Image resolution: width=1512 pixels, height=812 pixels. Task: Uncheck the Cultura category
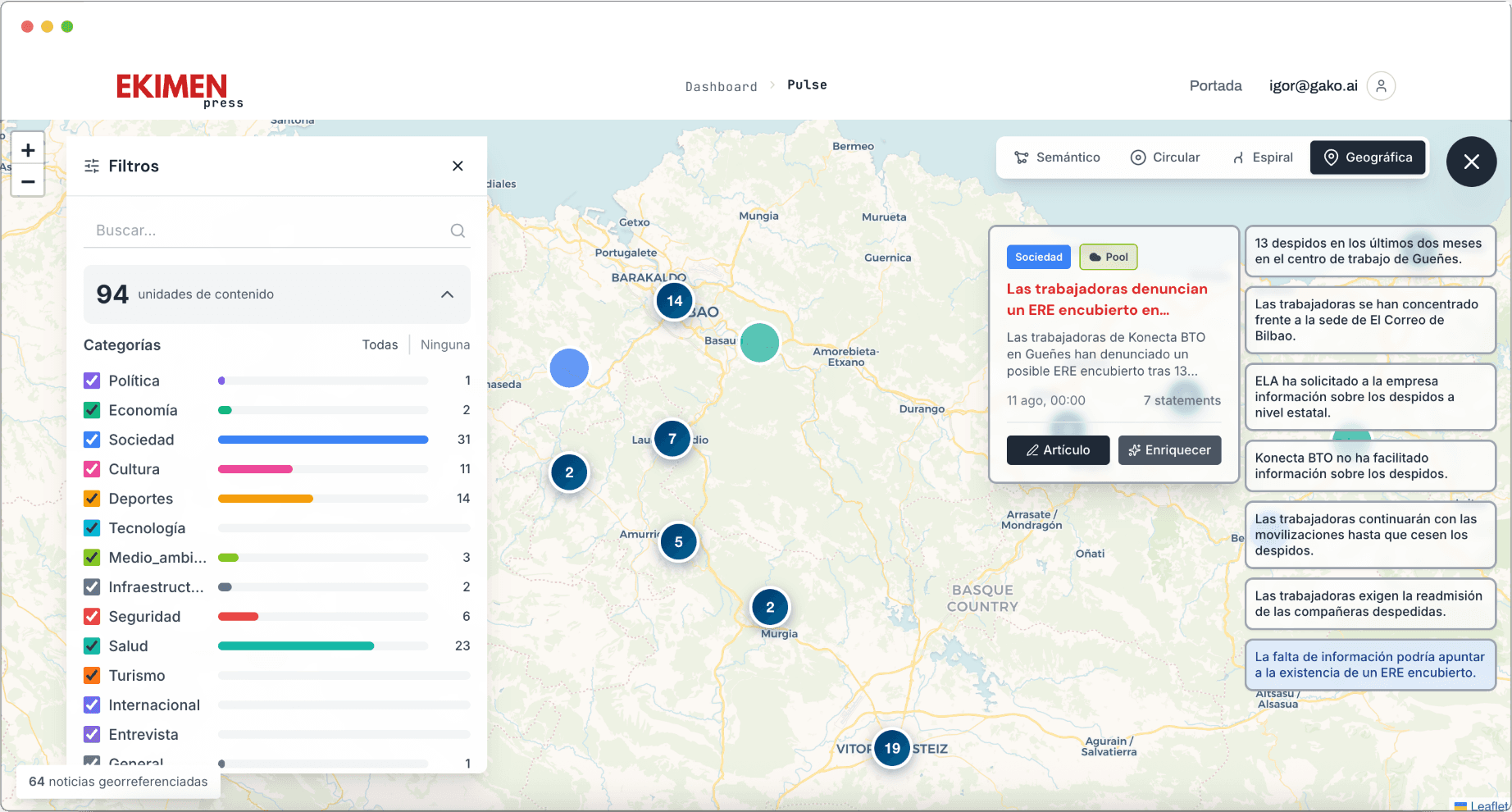pos(92,469)
